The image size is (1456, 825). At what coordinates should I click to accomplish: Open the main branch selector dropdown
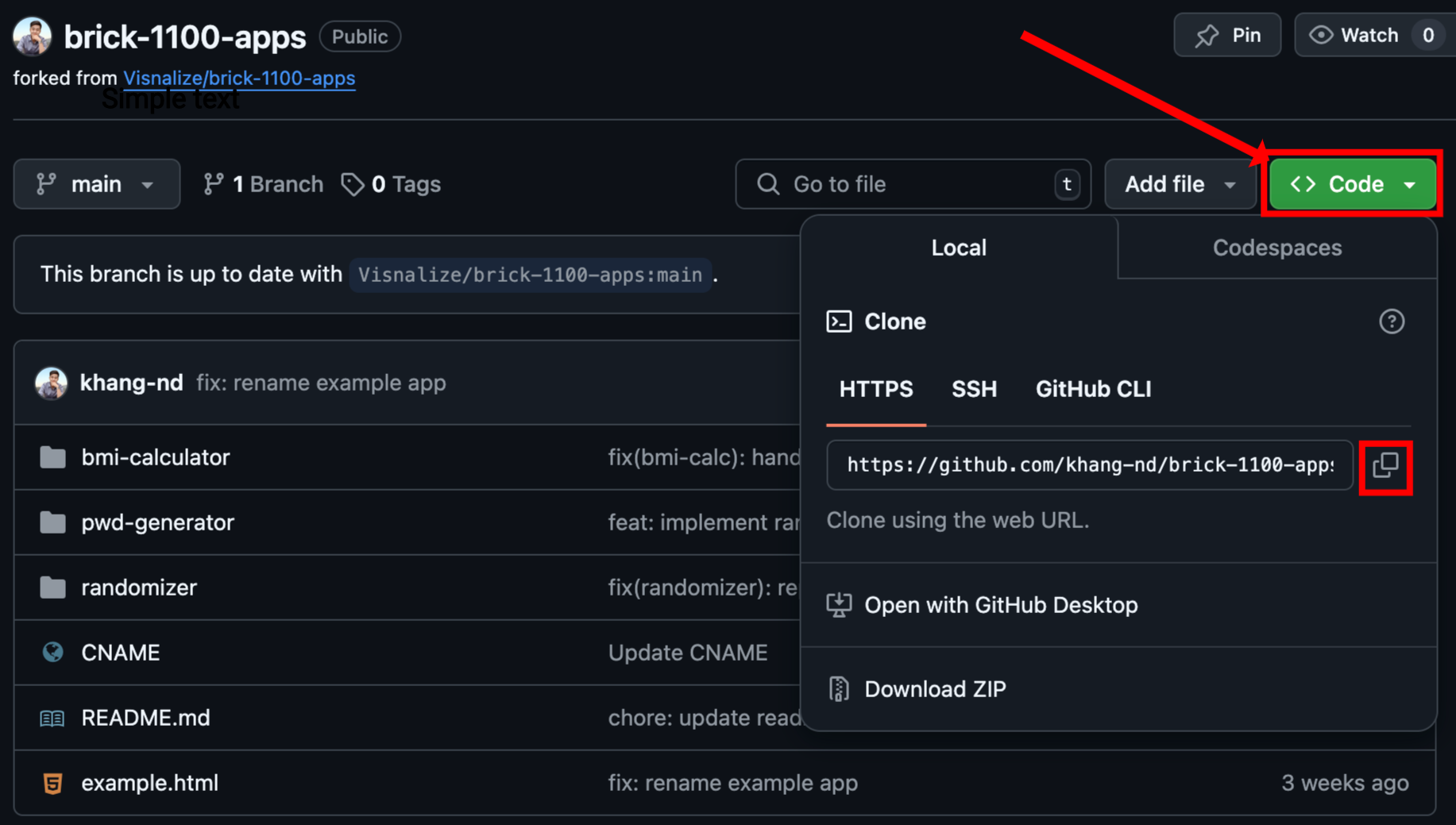pyautogui.click(x=96, y=183)
